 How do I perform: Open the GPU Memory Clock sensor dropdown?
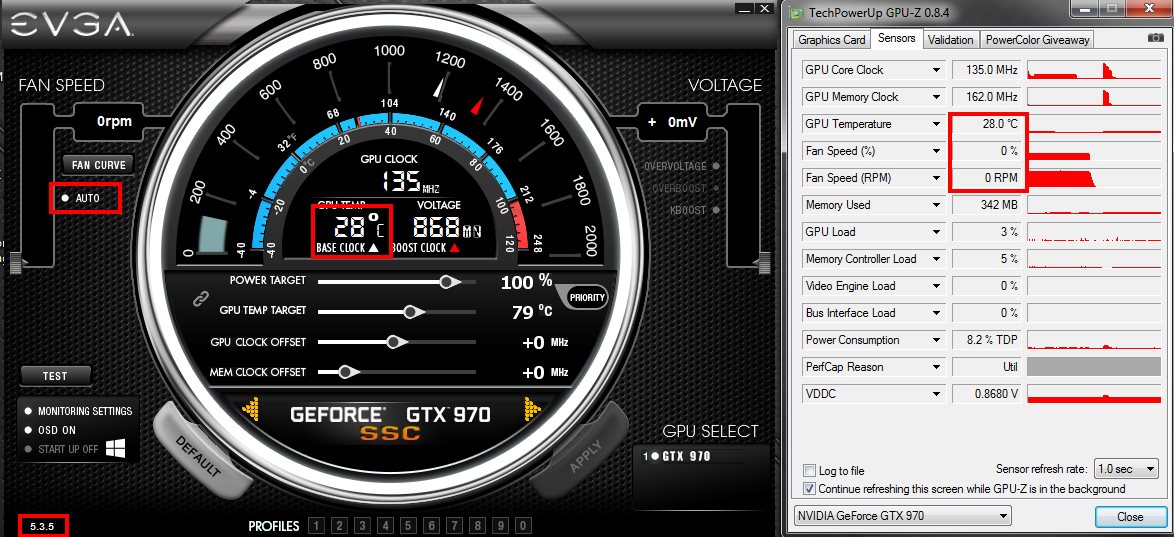click(936, 97)
